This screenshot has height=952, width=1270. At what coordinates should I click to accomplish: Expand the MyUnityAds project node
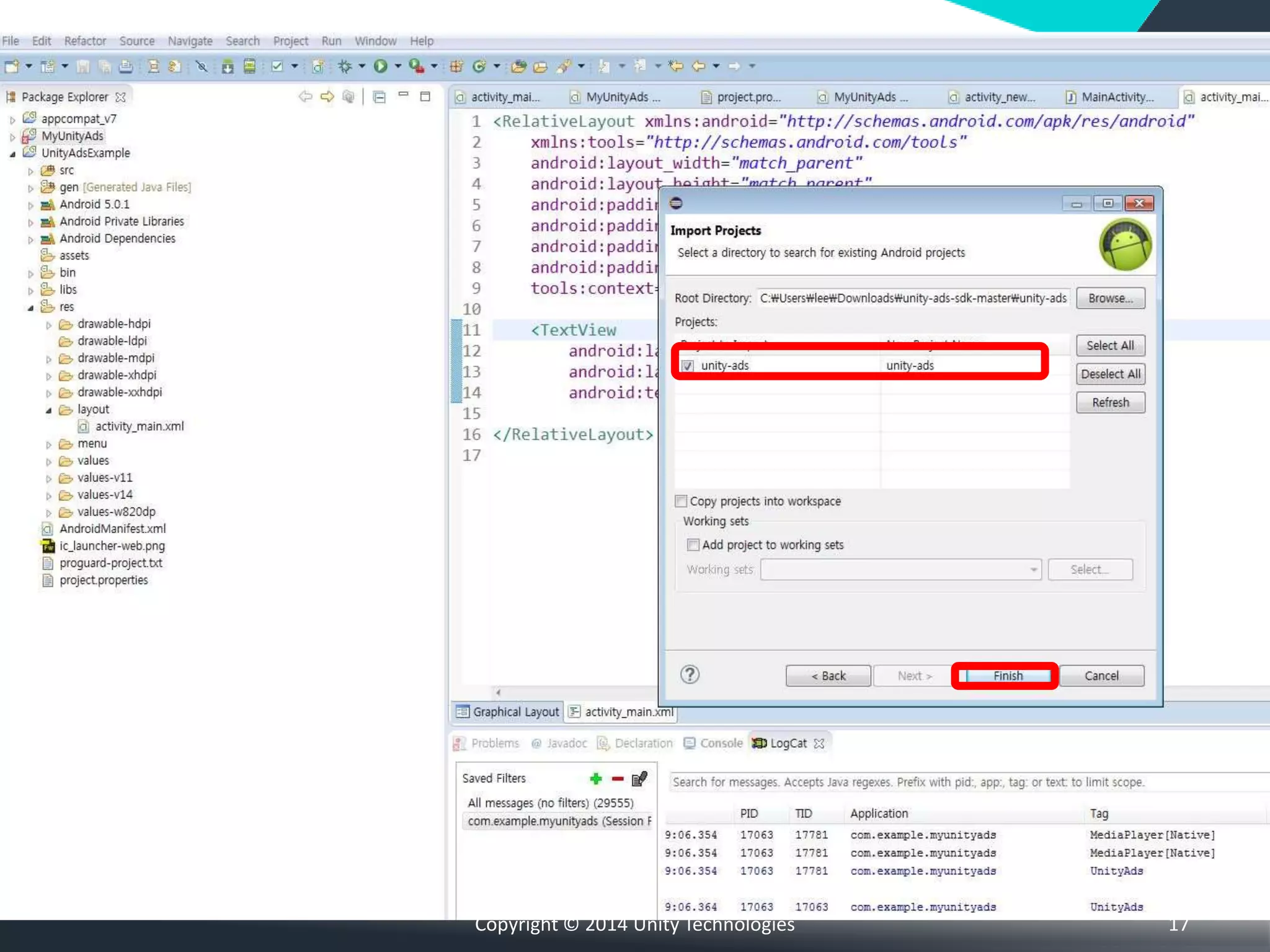(x=12, y=136)
